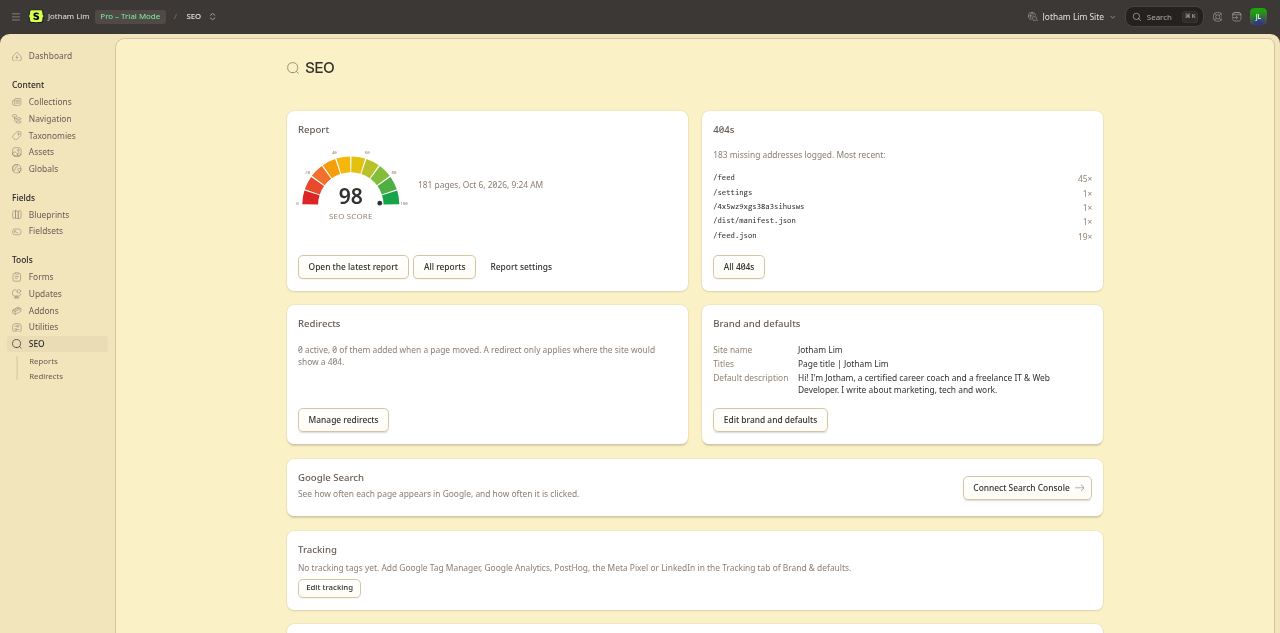
Task: Toggle the sidebar hamburger menu icon
Action: click(x=16, y=17)
